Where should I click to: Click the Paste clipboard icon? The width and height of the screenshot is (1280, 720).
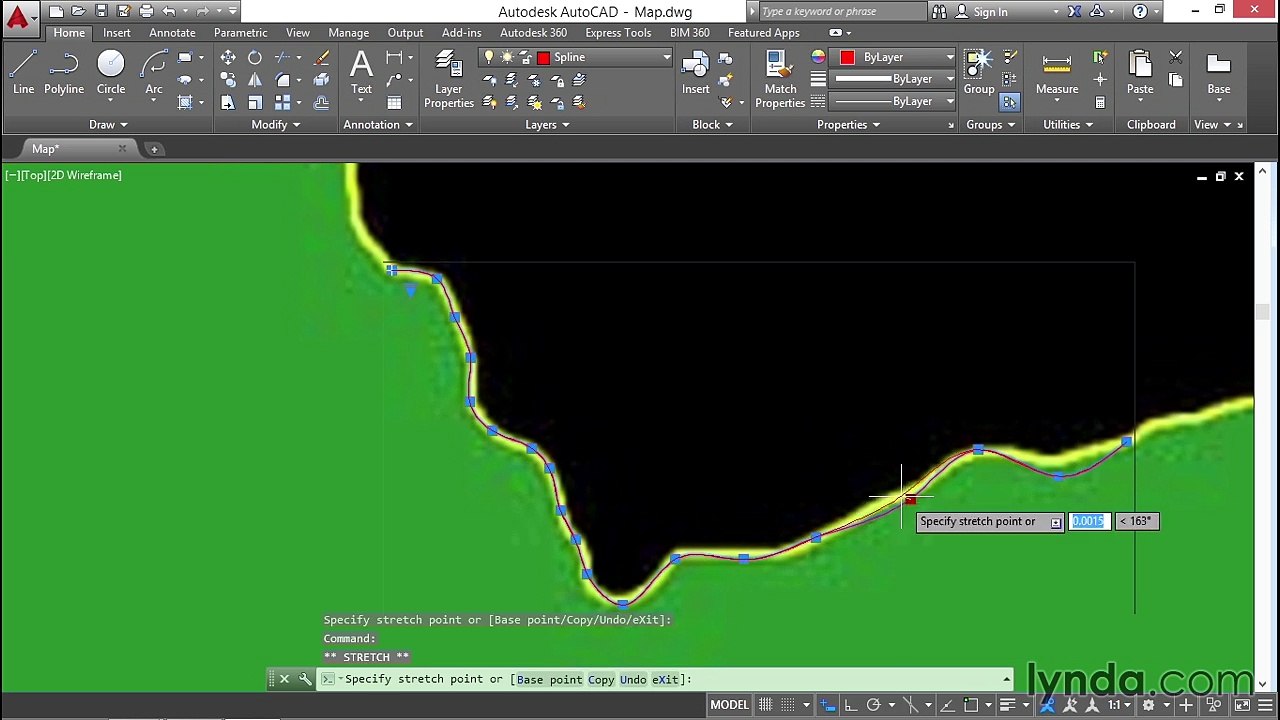(x=1140, y=74)
